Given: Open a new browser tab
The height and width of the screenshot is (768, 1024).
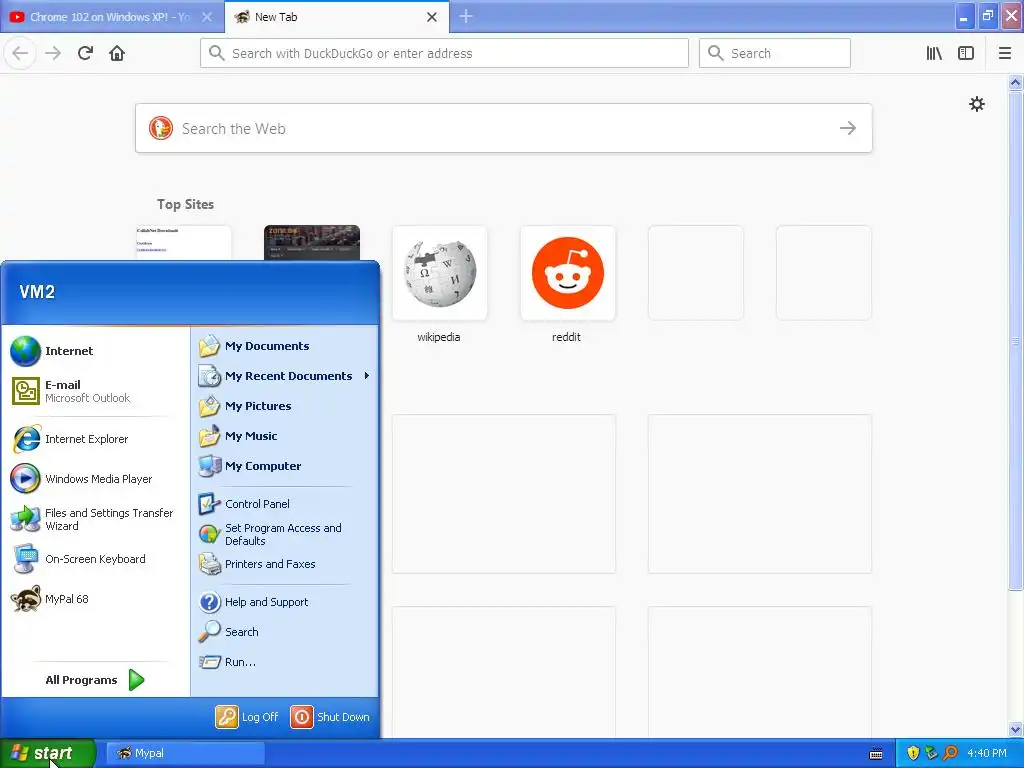Looking at the screenshot, I should (466, 16).
